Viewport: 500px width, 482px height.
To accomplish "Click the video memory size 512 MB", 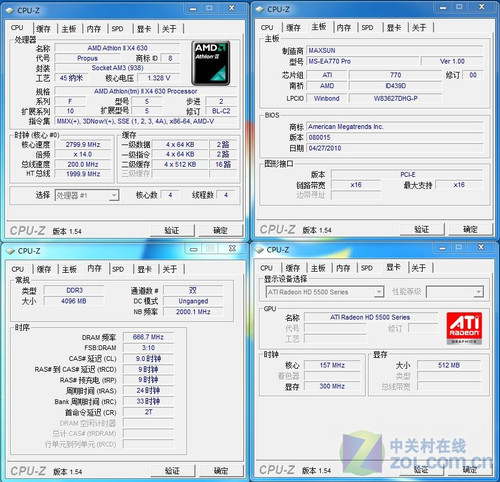I will 449,365.
